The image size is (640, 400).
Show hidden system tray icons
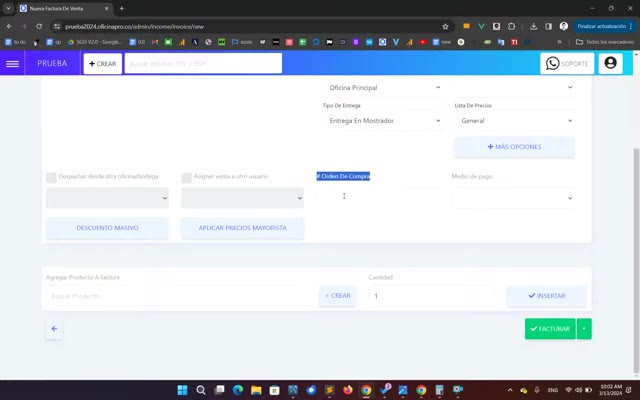pos(510,390)
